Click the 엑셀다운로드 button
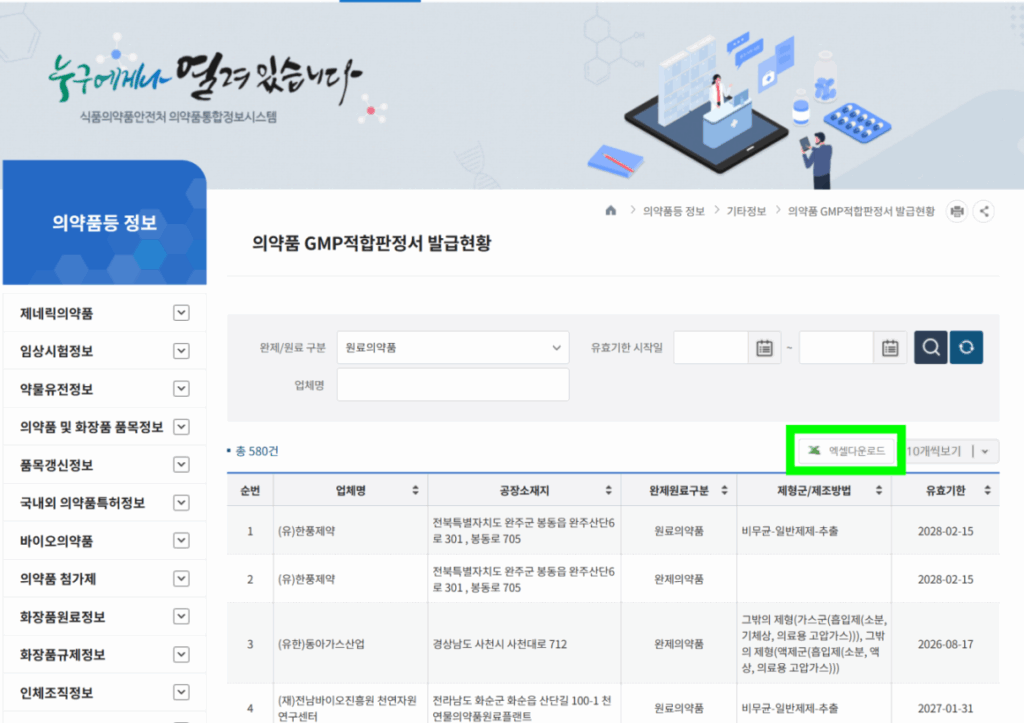Viewport: 1024px width, 723px height. pyautogui.click(x=846, y=452)
